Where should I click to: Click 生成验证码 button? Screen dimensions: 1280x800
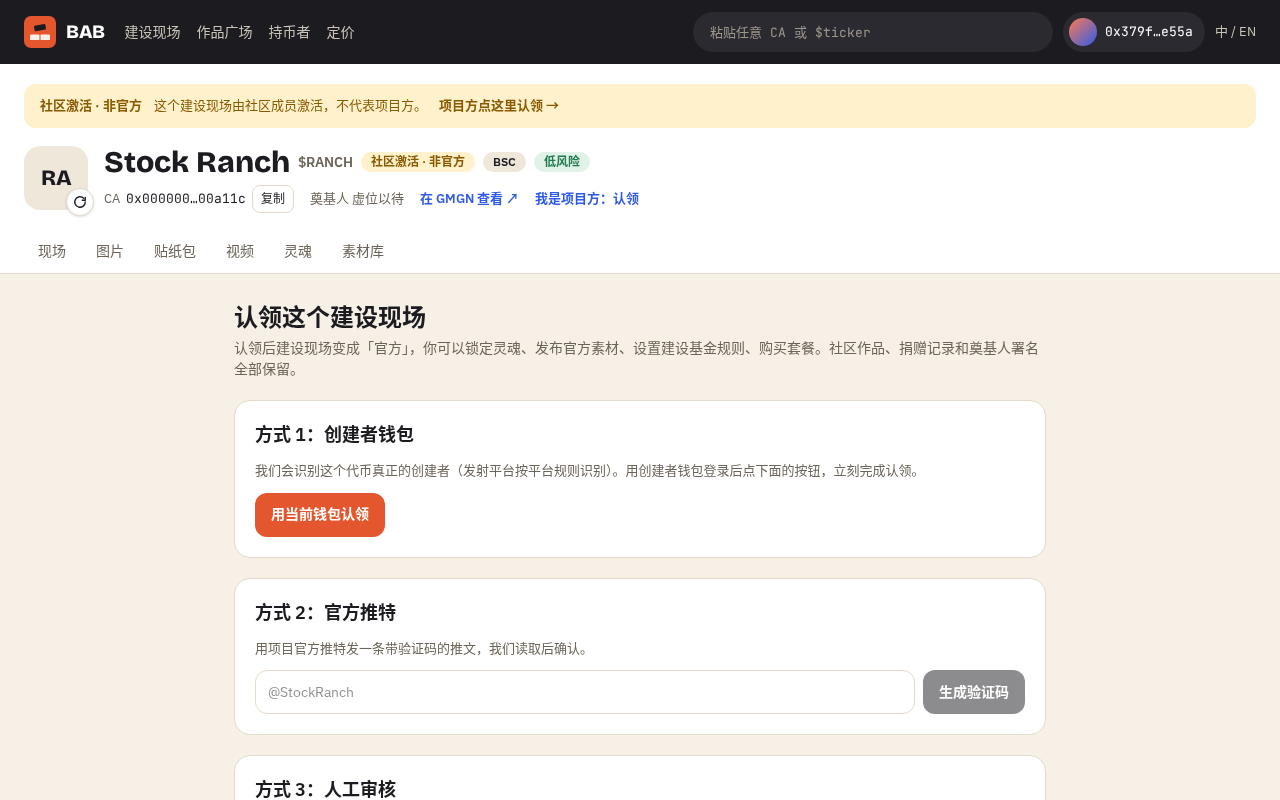click(x=974, y=692)
